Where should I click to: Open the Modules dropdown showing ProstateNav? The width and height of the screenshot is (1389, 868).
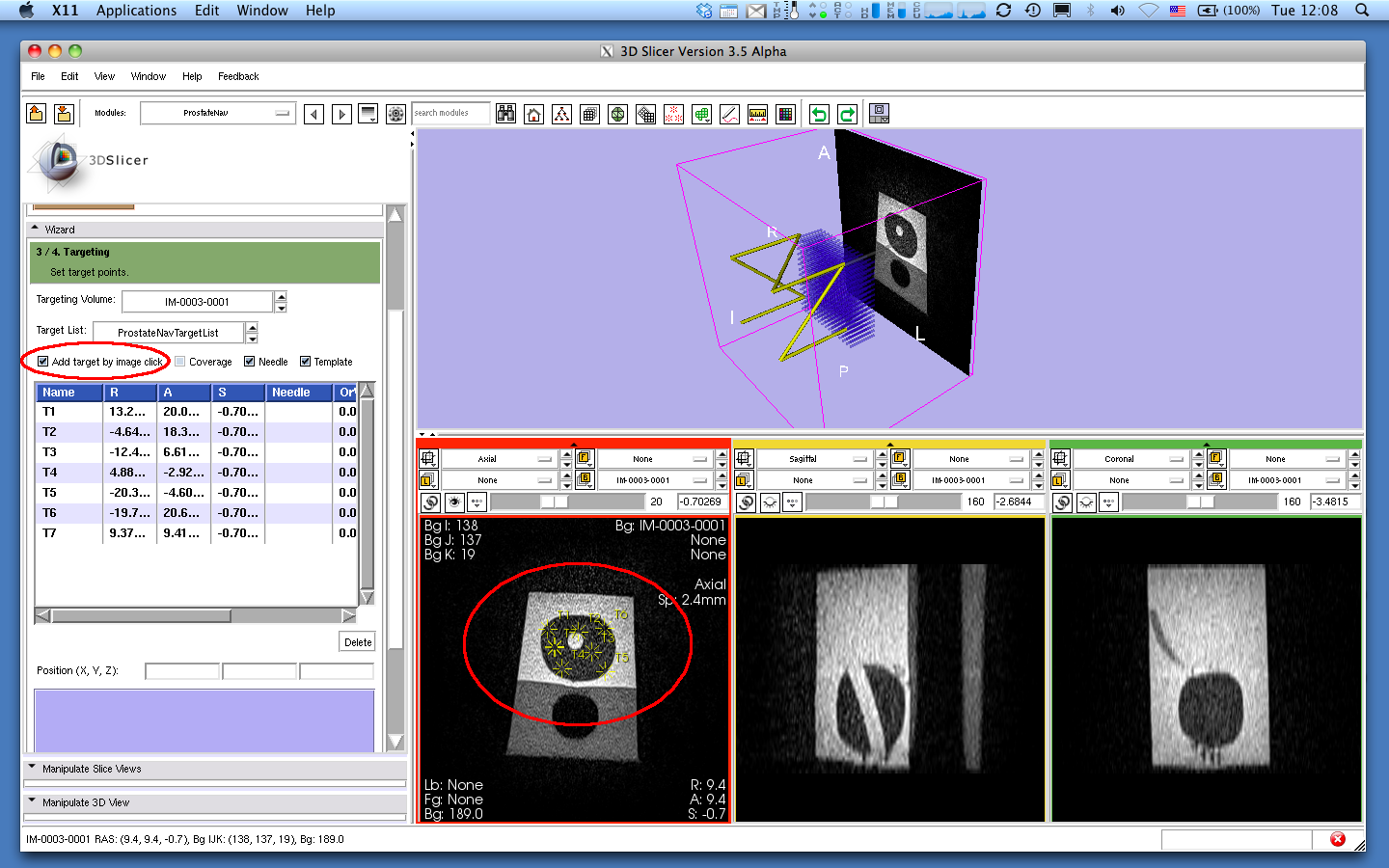216,113
